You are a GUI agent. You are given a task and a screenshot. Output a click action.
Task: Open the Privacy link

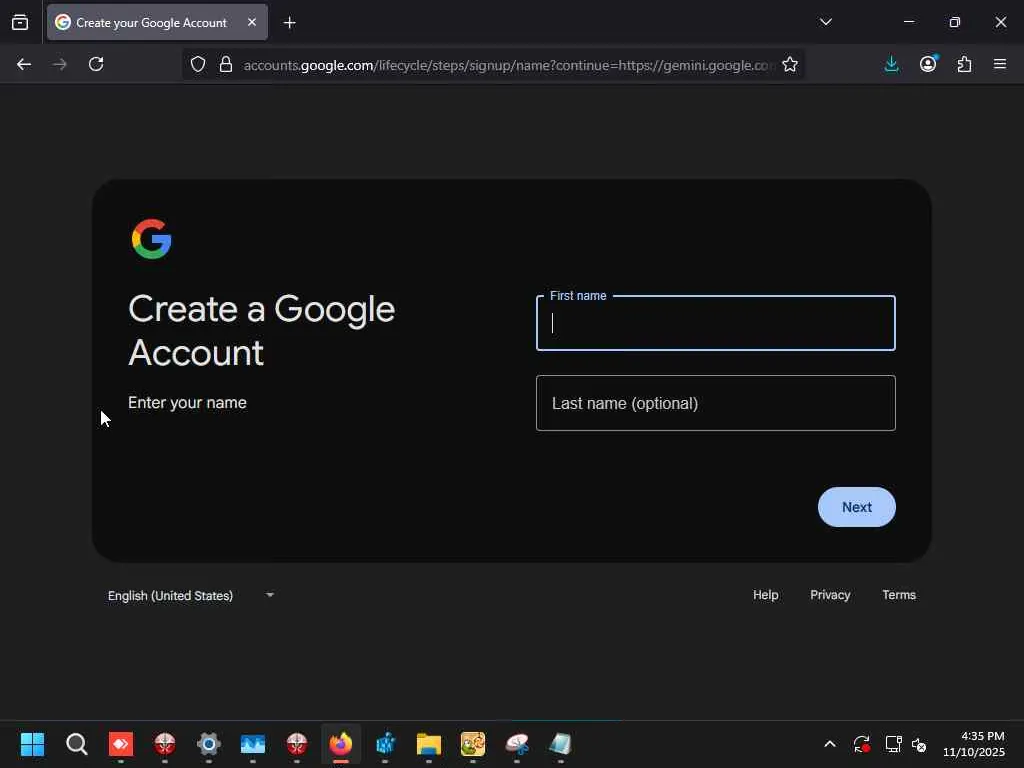tap(830, 595)
